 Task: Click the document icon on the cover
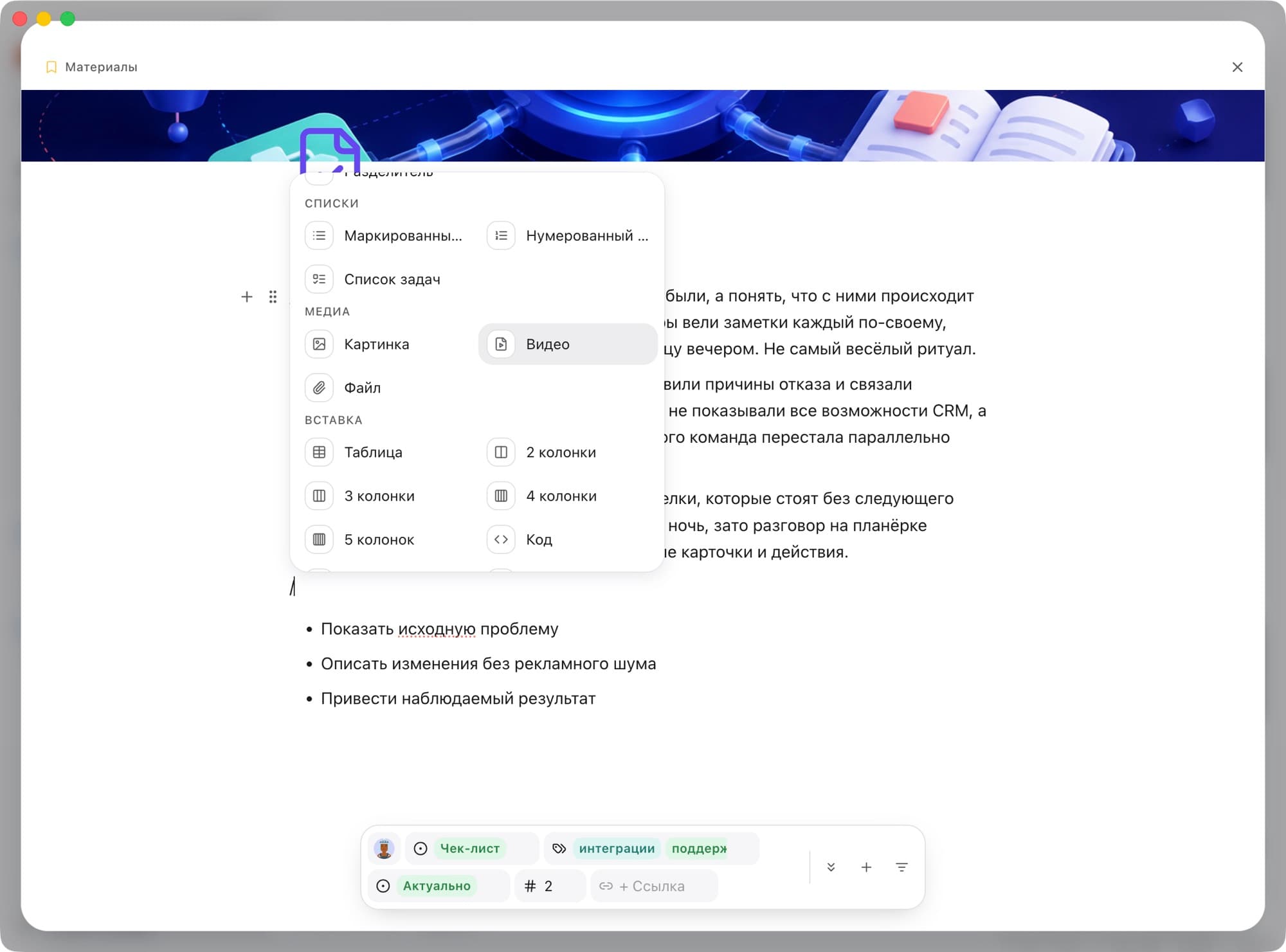pos(329,151)
